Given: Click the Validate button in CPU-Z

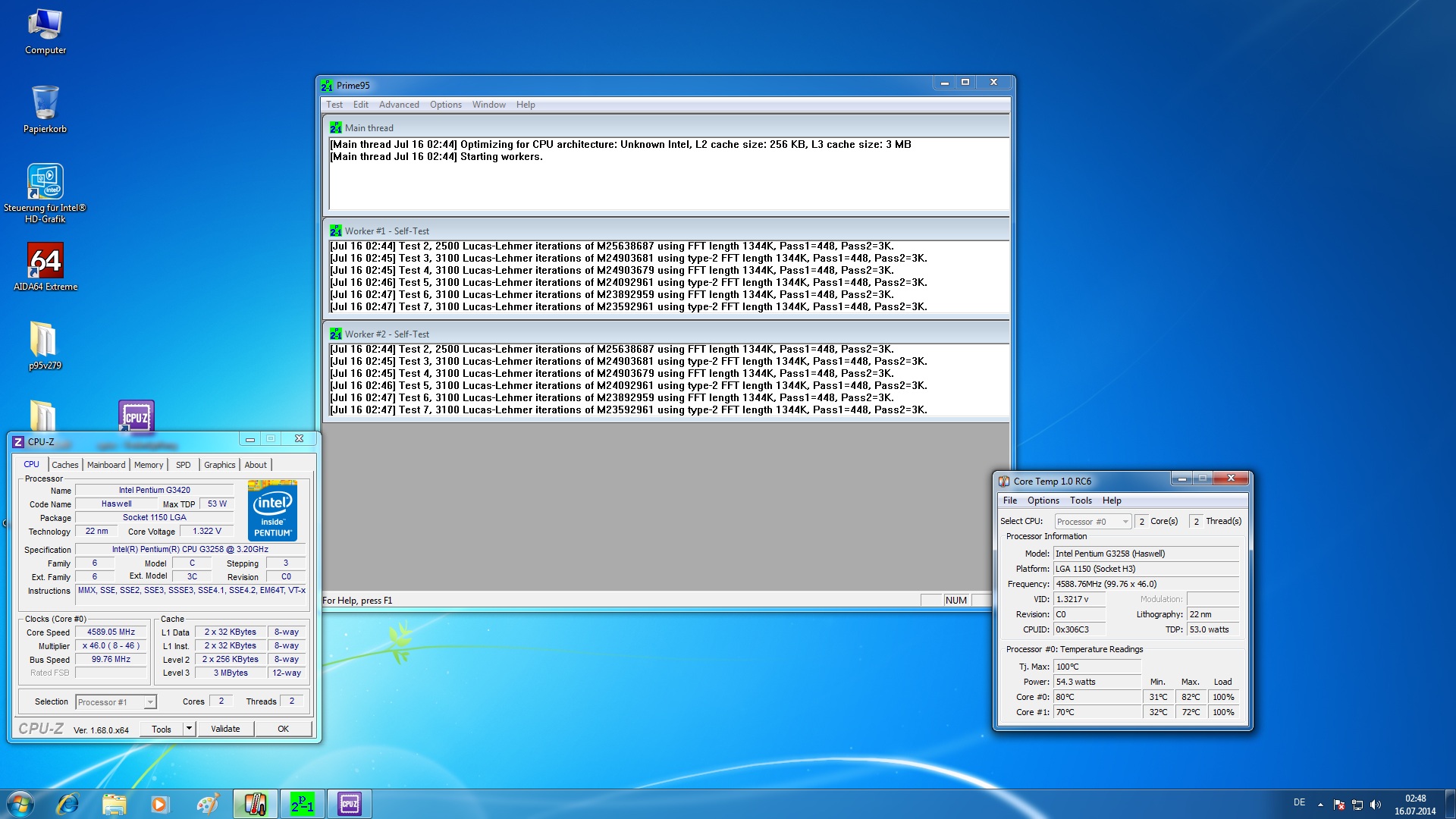Looking at the screenshot, I should (225, 729).
